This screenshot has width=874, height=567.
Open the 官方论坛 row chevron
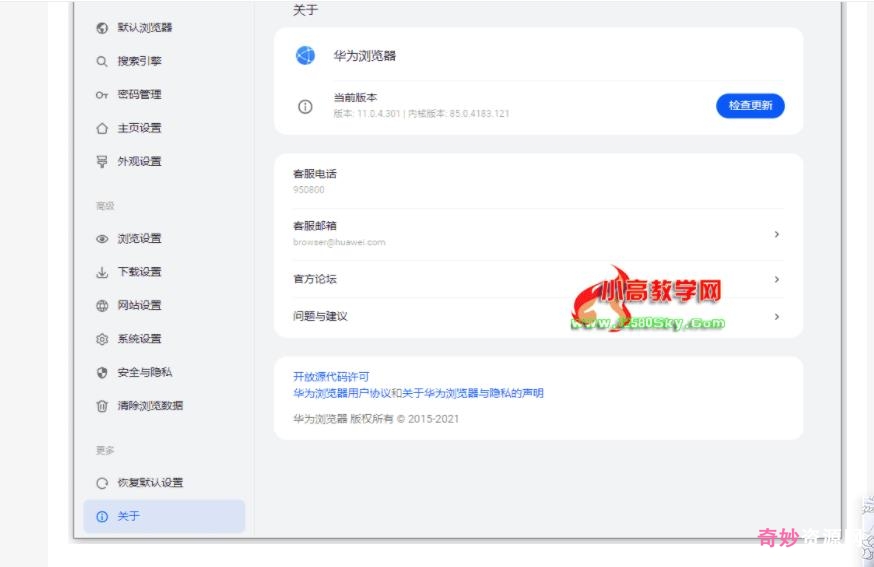pos(776,279)
